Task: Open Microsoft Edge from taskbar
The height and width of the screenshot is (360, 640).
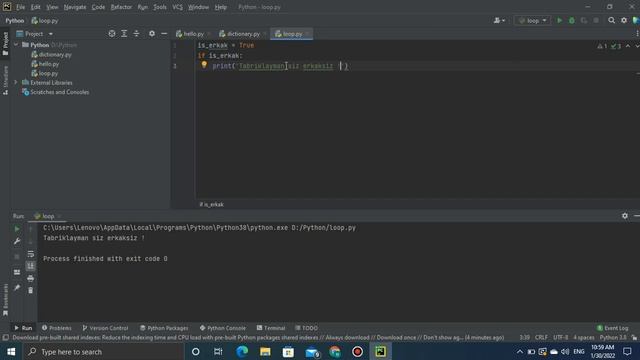Action: 242,351
